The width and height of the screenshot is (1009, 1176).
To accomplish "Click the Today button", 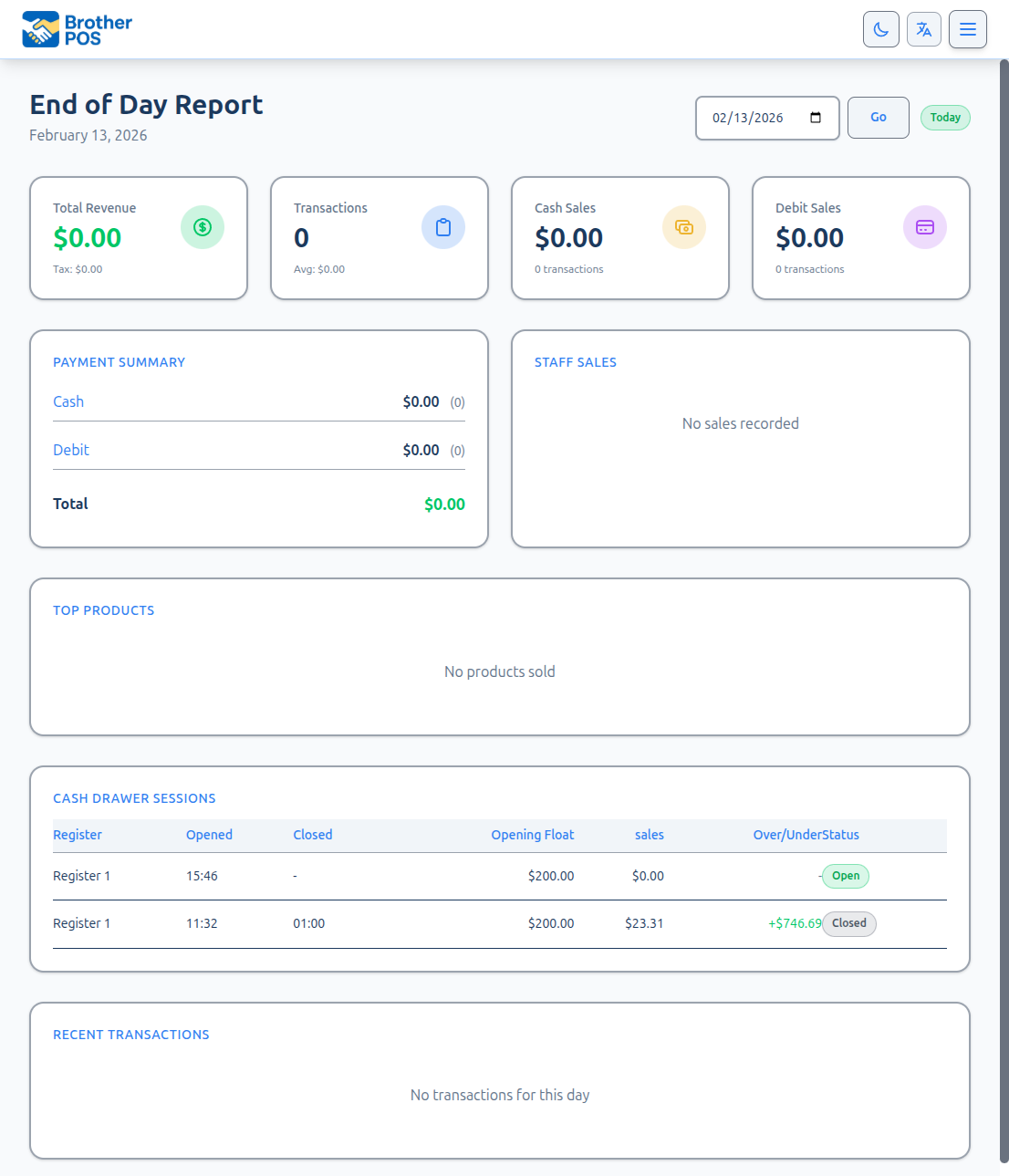I will [x=945, y=117].
